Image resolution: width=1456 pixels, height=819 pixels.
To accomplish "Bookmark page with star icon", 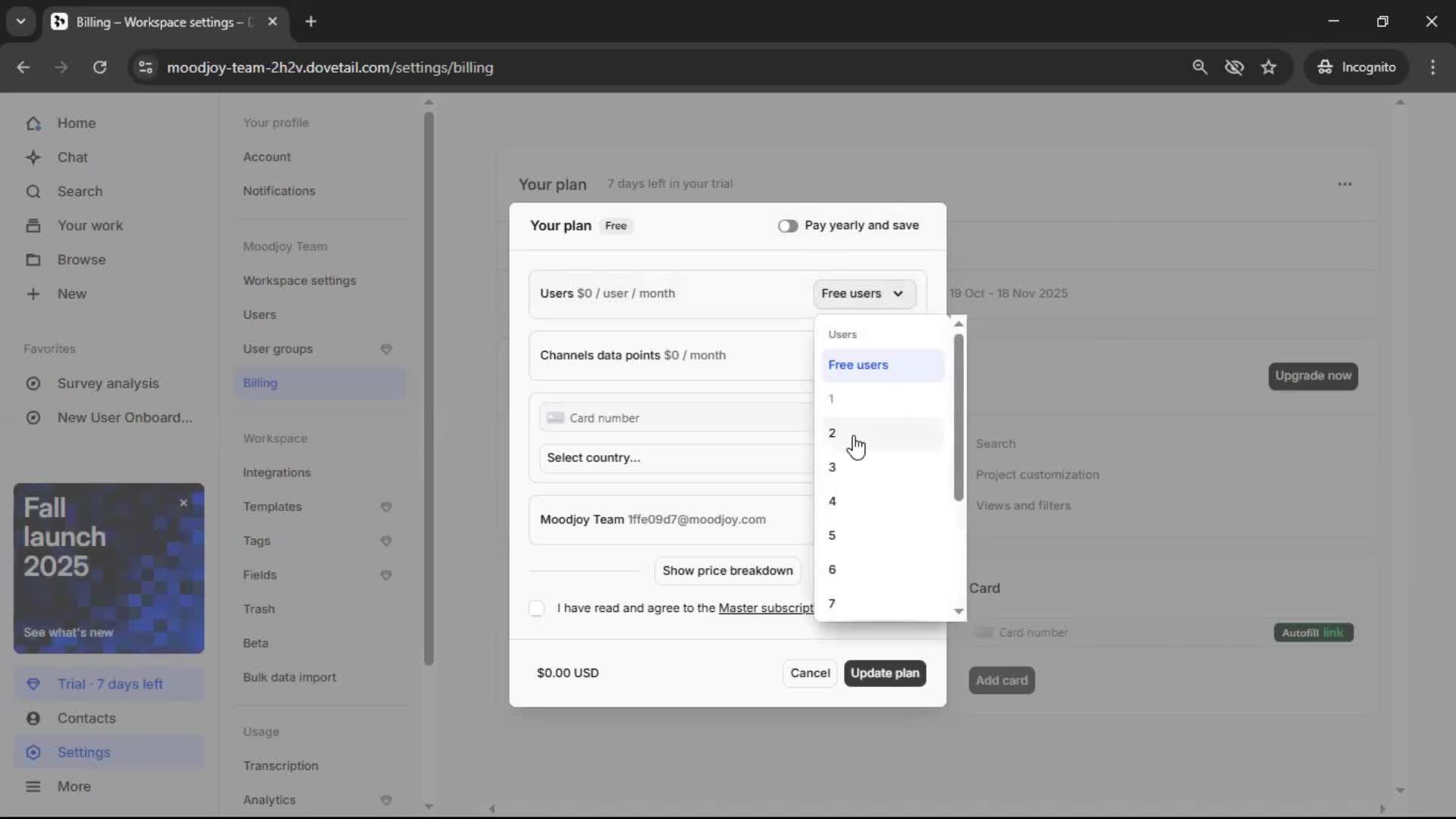I will pos(1269,67).
